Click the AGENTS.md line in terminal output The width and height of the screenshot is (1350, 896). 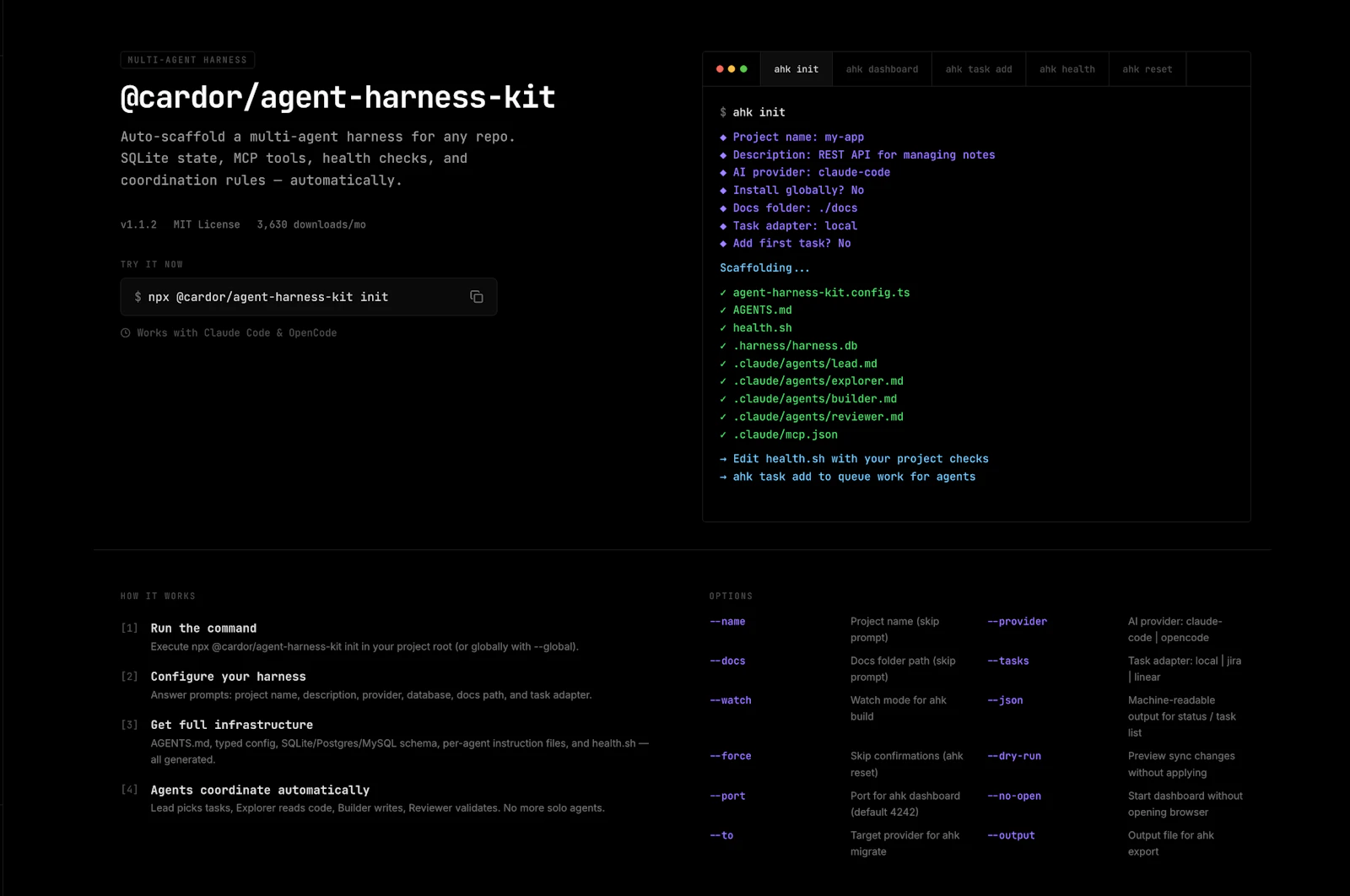(756, 310)
